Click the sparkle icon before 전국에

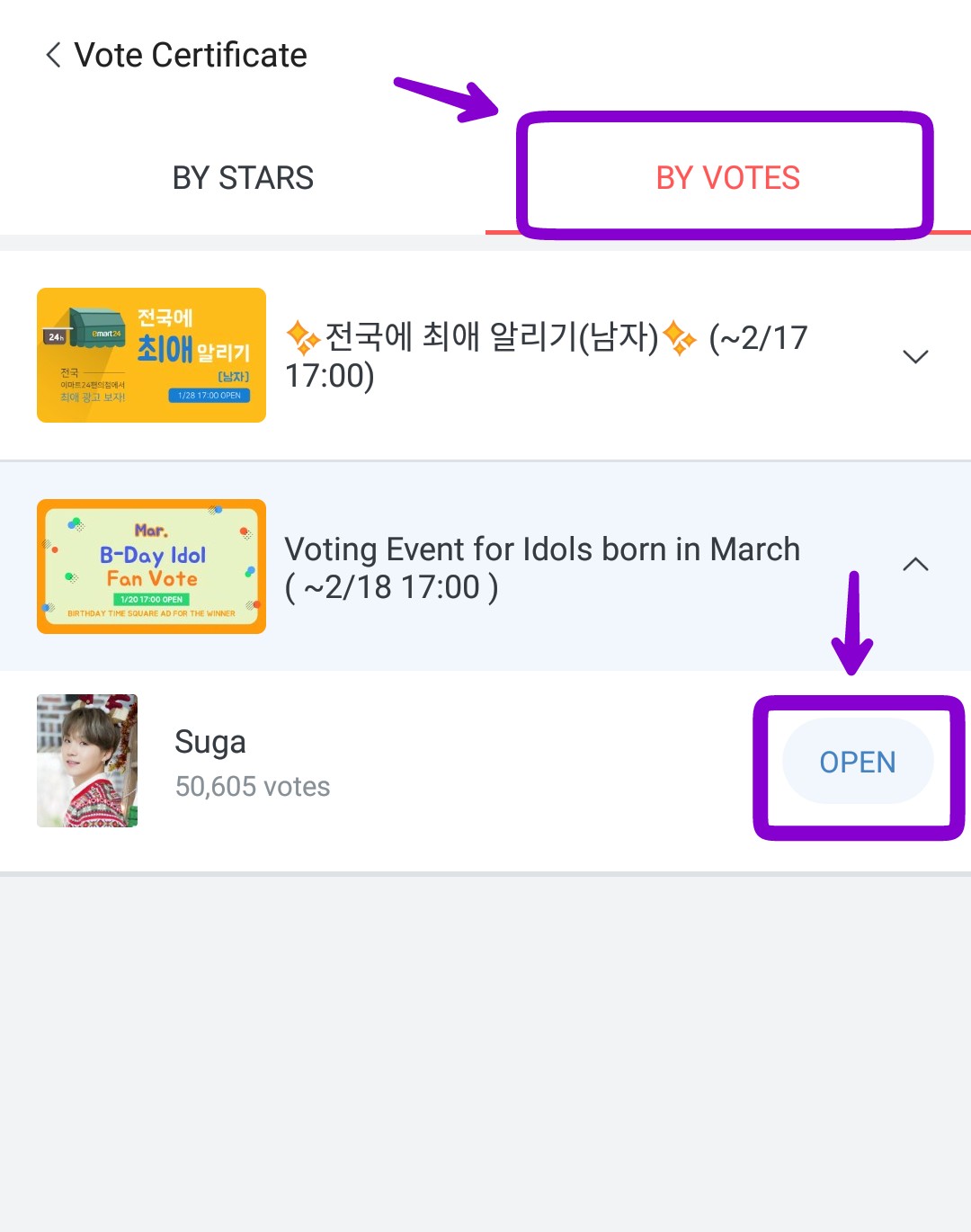pos(303,339)
